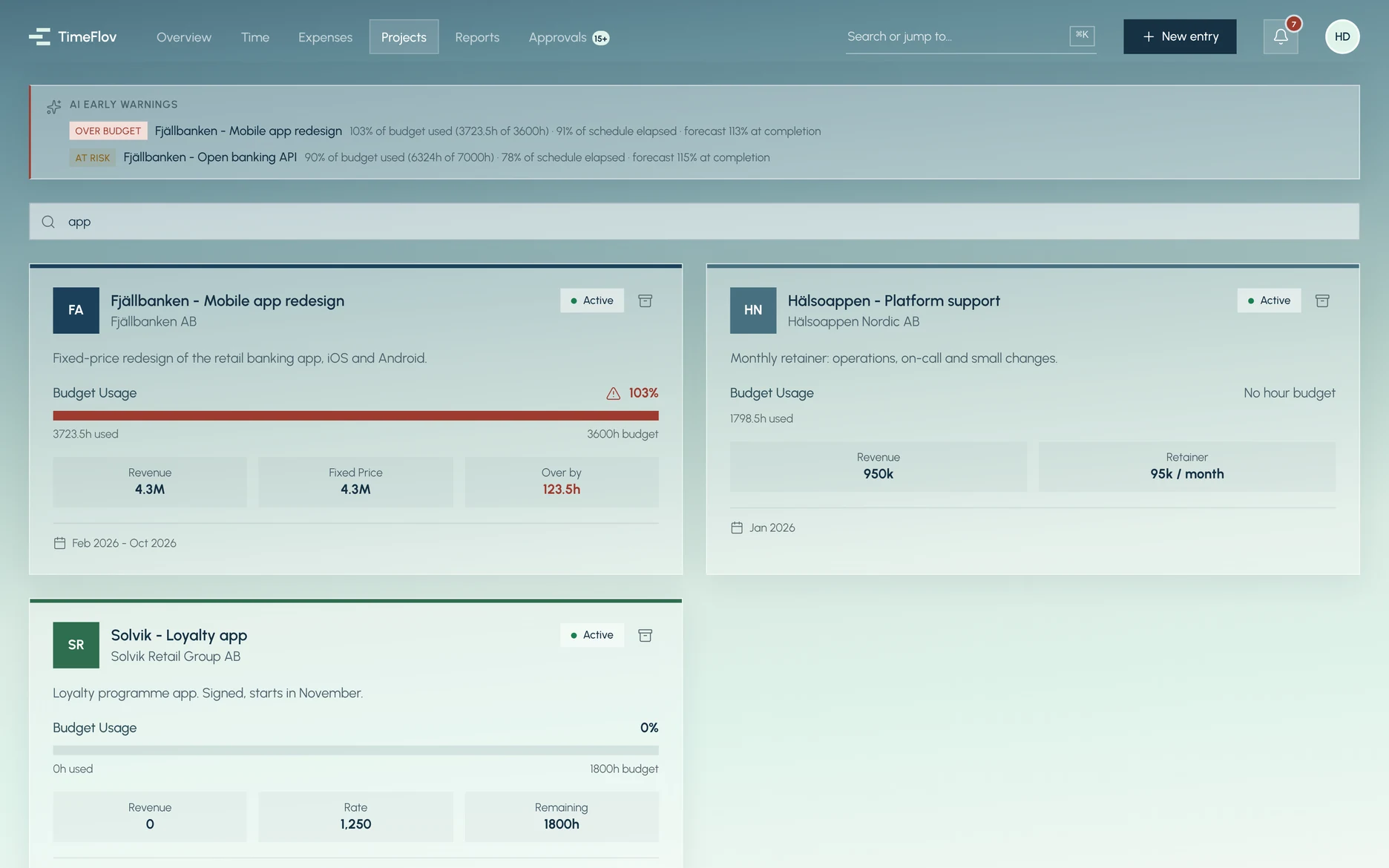The width and height of the screenshot is (1389, 868).
Task: Click Active status on Solvik Loyalty app card
Action: point(592,635)
